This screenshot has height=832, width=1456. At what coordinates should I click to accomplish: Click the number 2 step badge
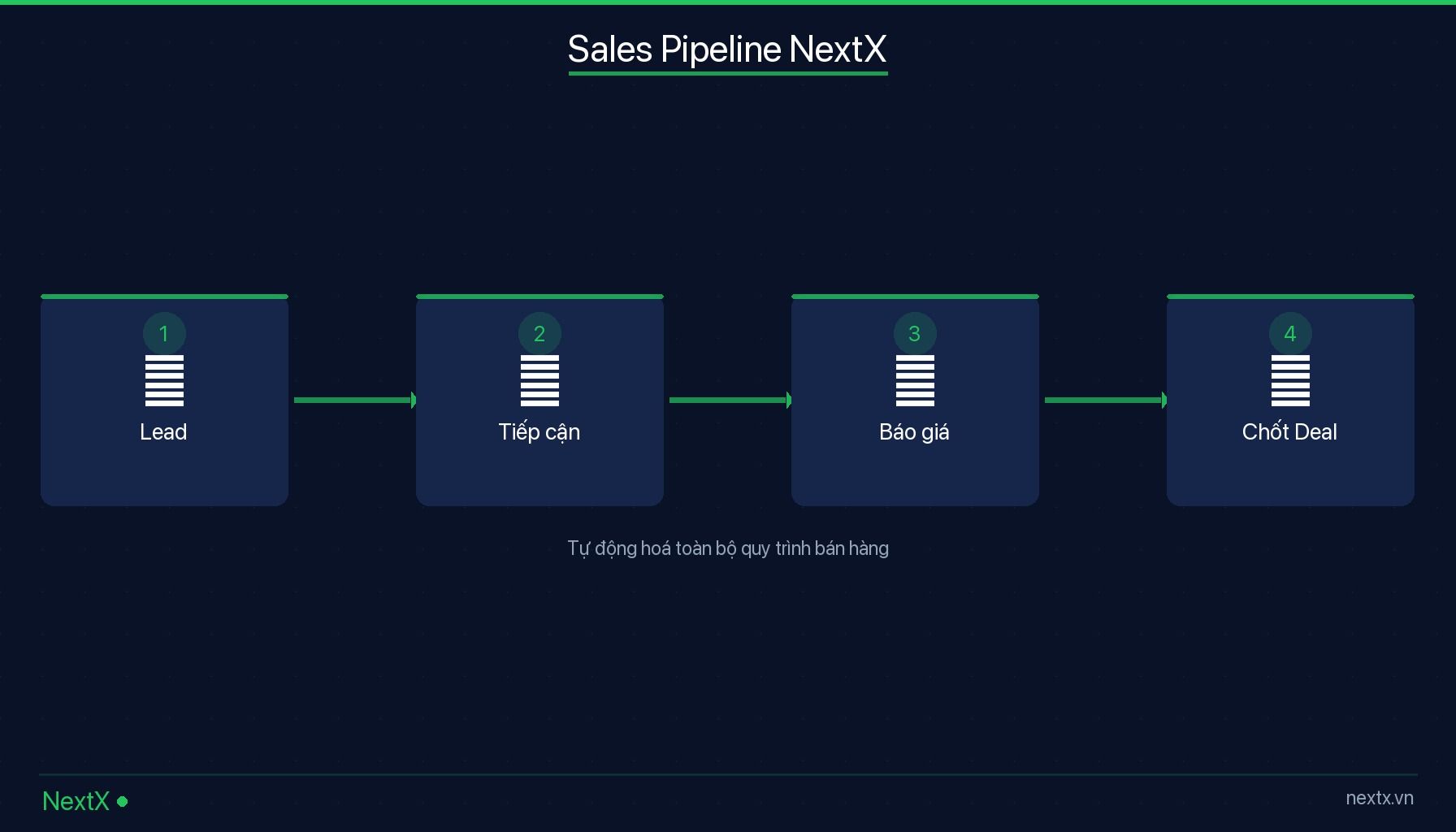(x=539, y=333)
